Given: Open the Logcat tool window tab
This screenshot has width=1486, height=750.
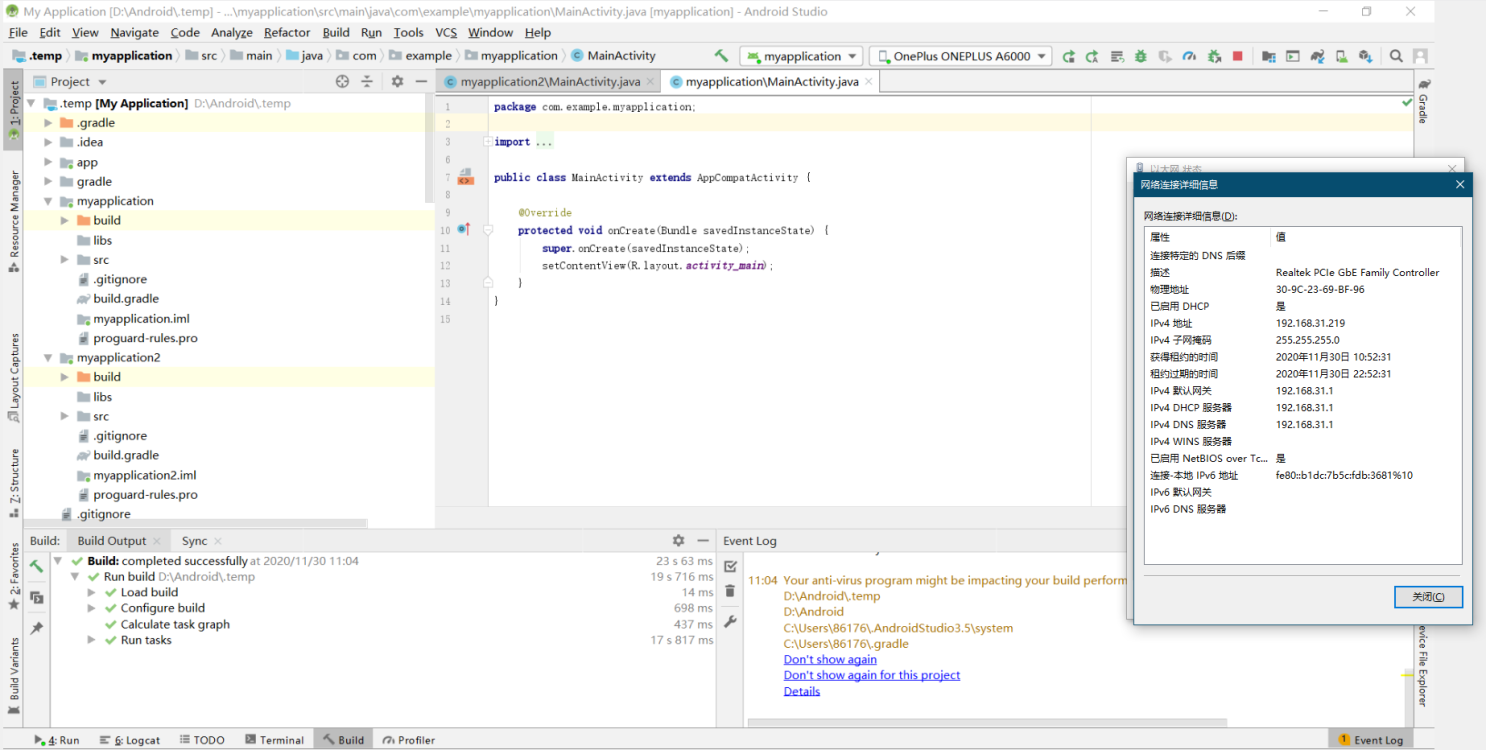Looking at the screenshot, I should [130, 740].
